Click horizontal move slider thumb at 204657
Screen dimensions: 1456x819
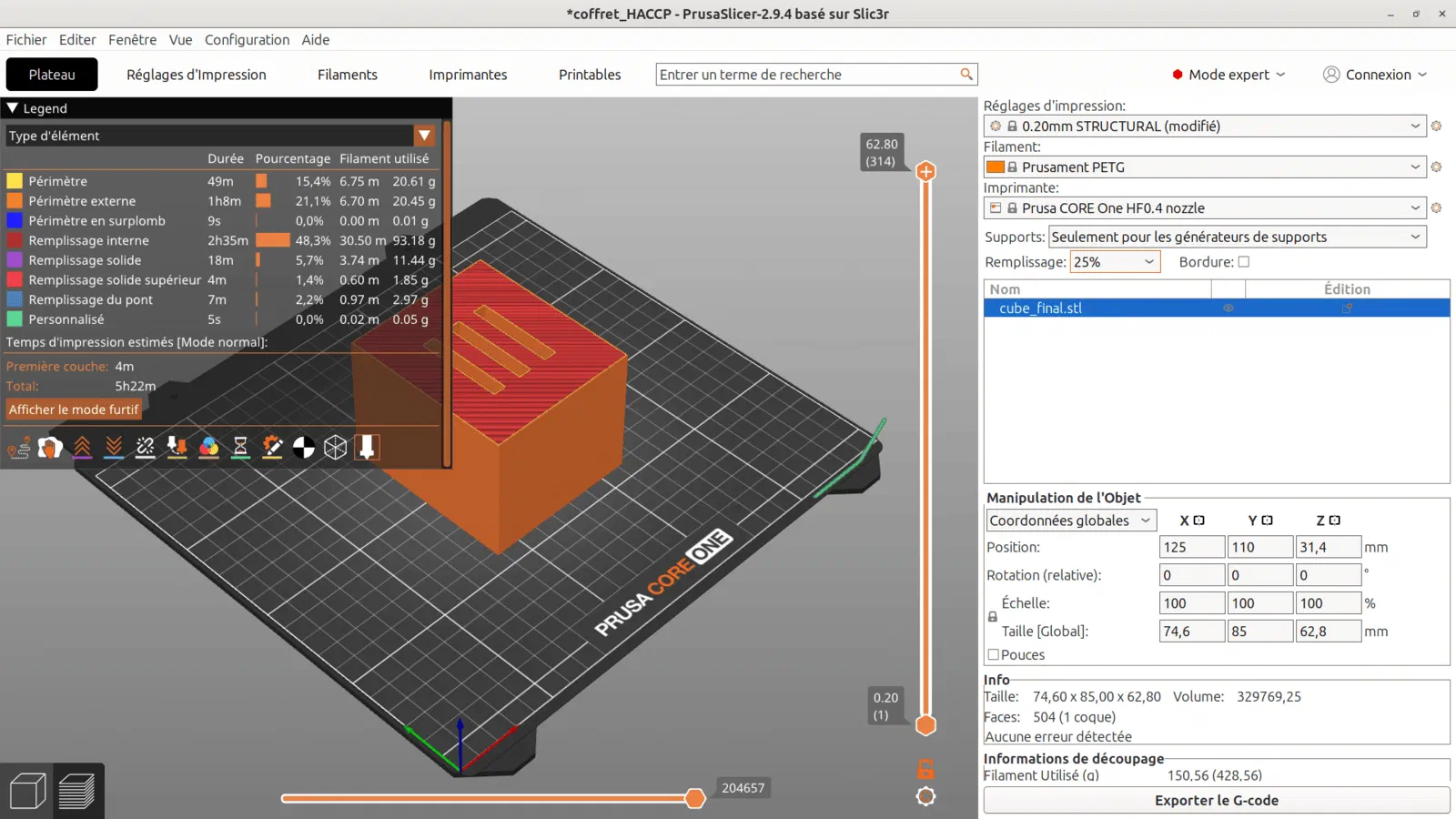695,798
